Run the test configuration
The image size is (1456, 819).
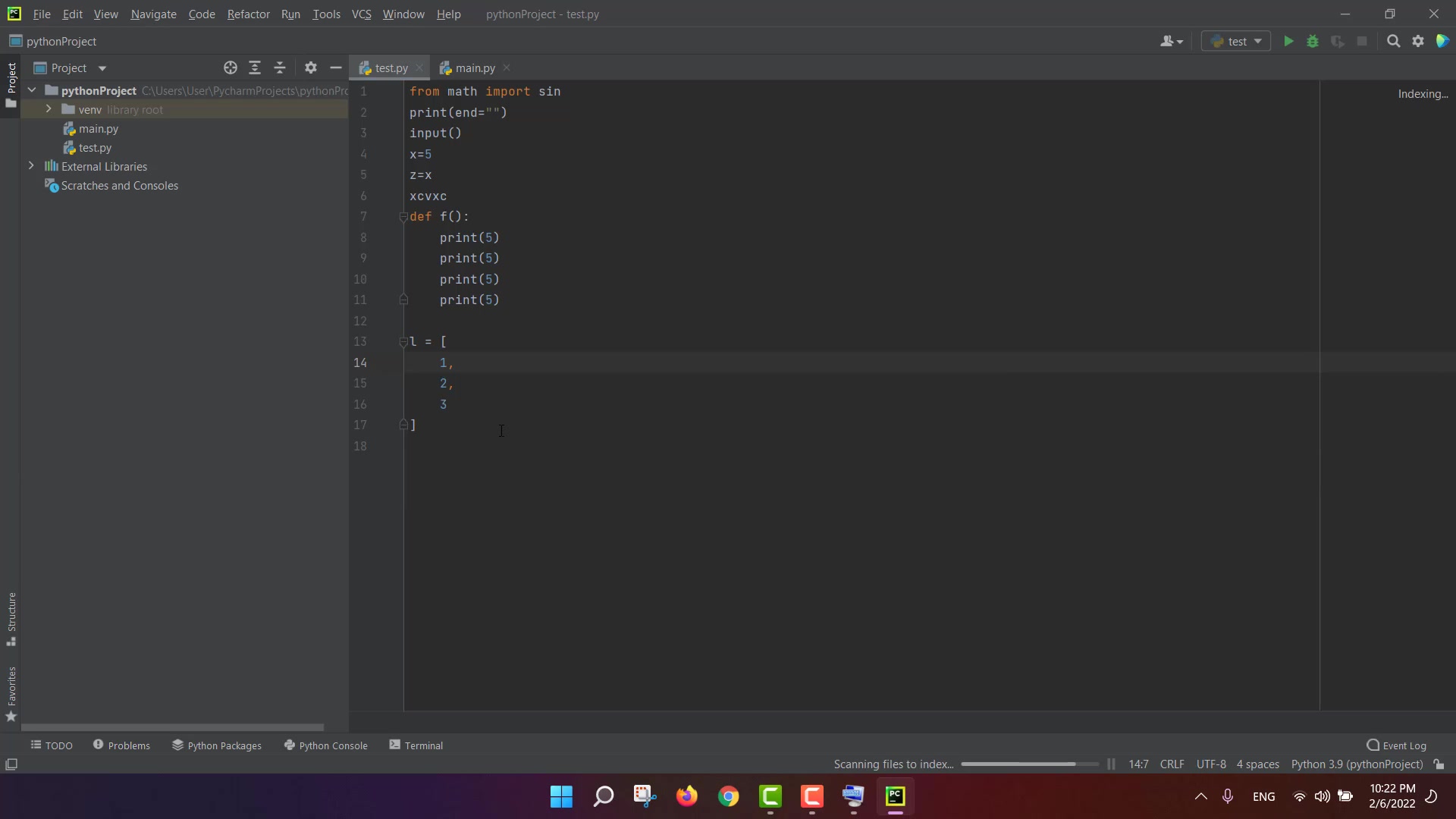1288,42
